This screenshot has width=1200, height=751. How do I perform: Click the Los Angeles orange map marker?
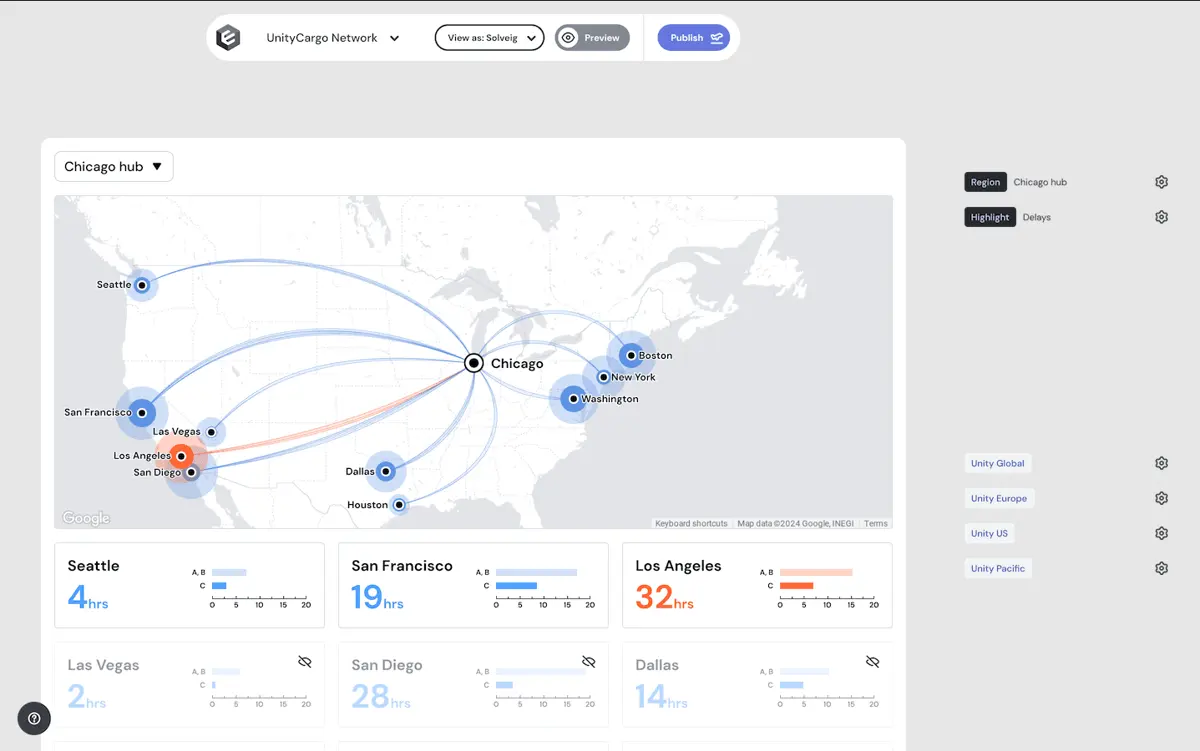pos(181,456)
